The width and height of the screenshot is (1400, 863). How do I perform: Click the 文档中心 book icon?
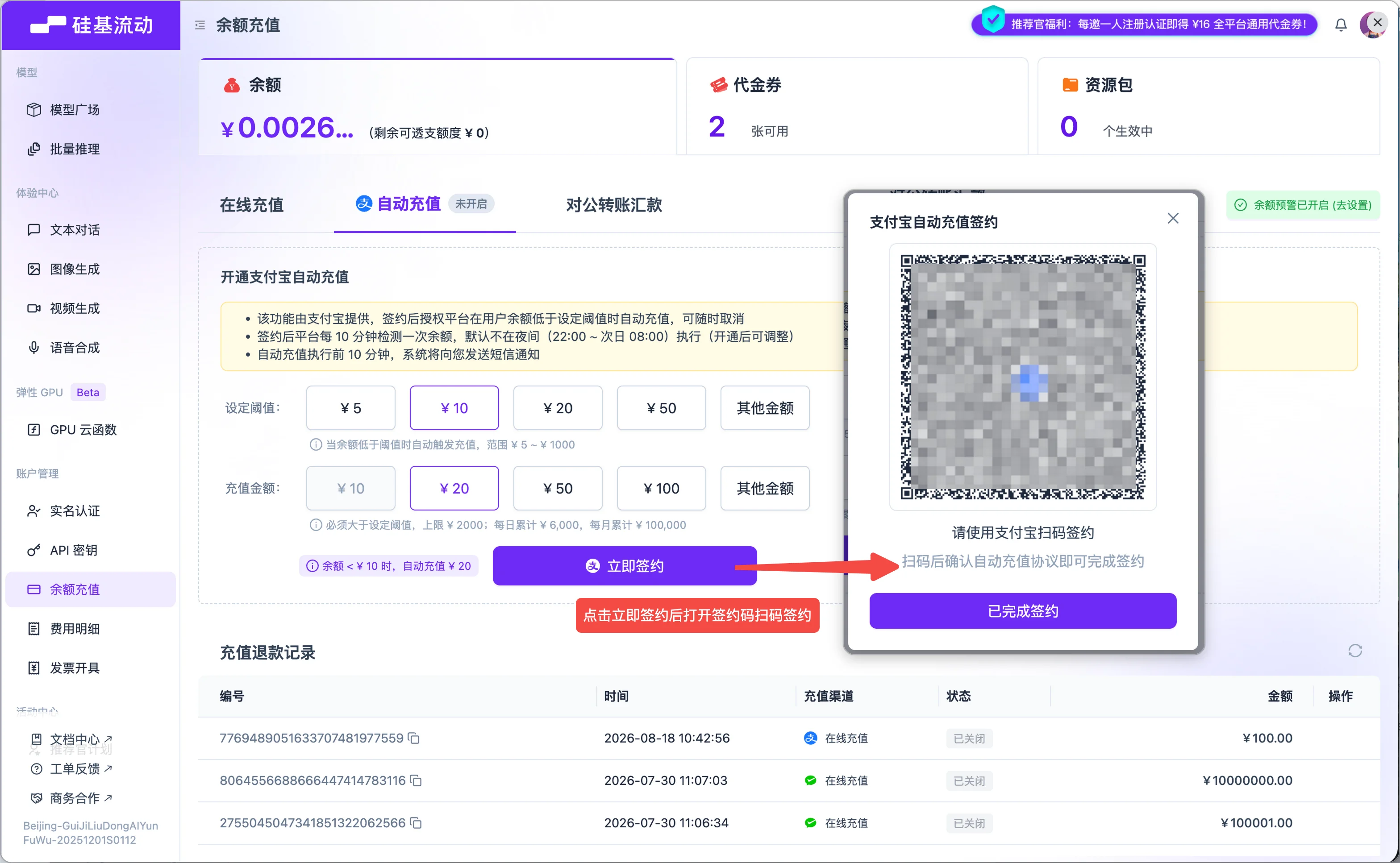tap(36, 739)
